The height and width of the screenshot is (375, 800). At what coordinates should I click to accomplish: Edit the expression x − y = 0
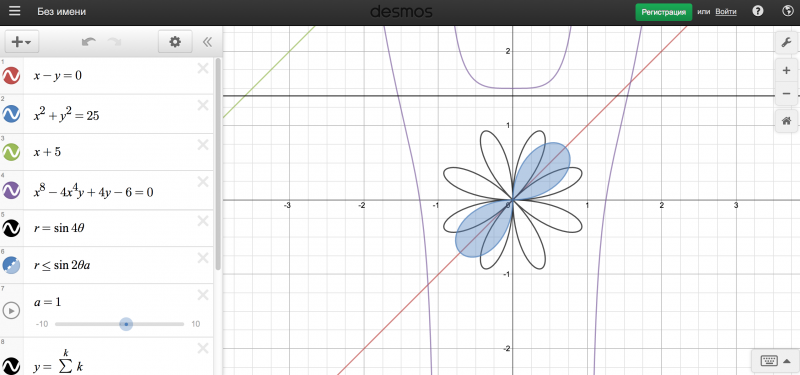tap(58, 76)
